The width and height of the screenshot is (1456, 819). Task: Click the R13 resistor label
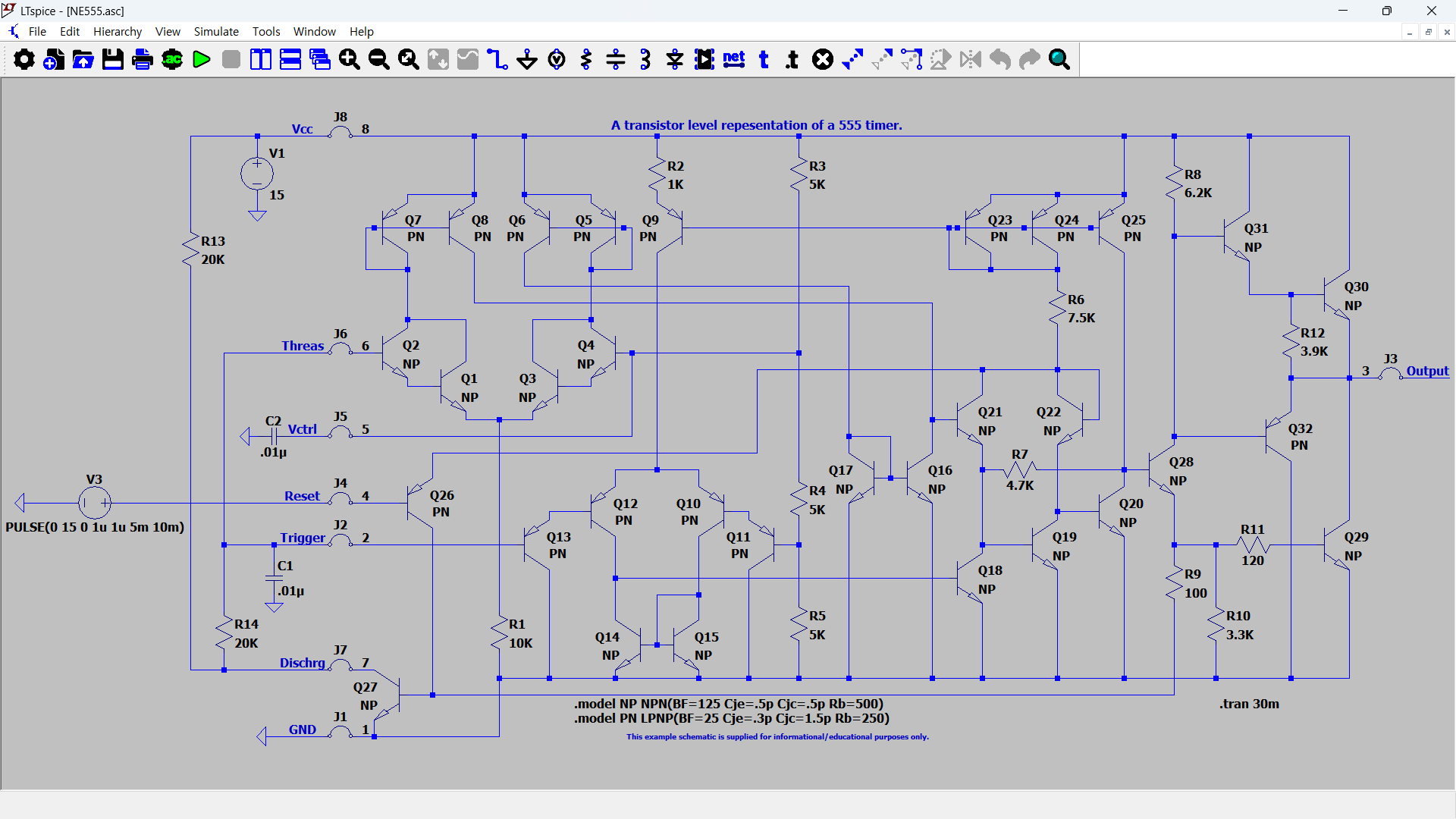tap(213, 241)
